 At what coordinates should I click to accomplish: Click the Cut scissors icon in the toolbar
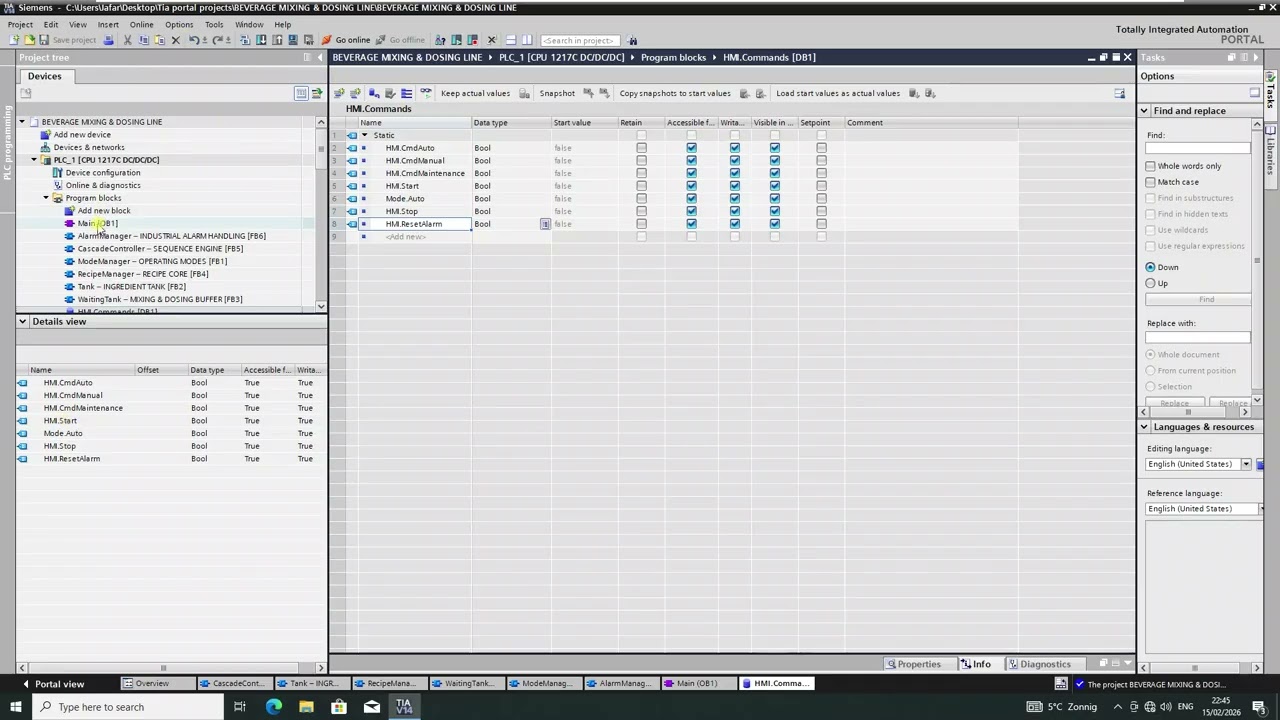[x=127, y=40]
